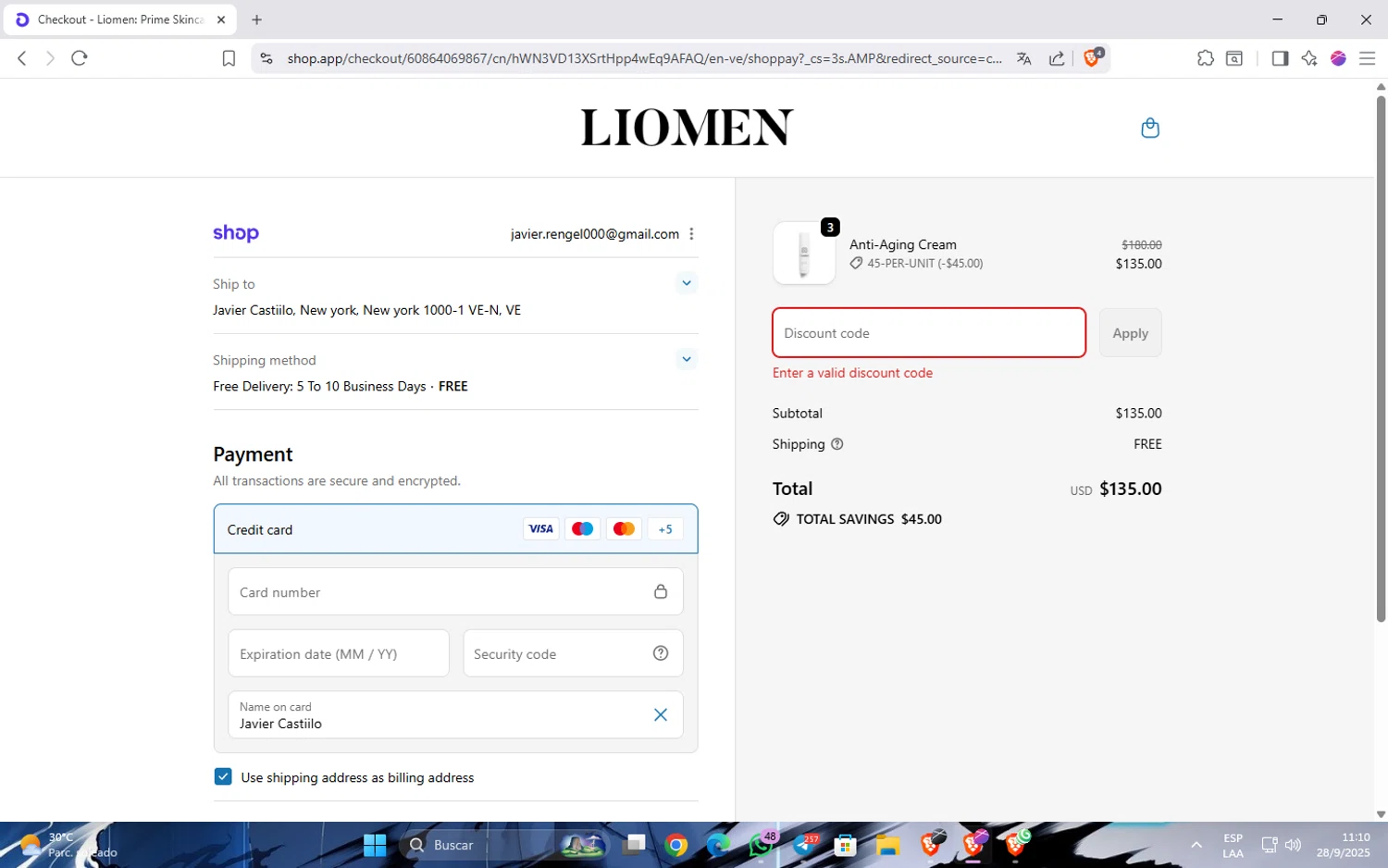1388x868 pixels.
Task: Select the Credit card payment option
Action: tap(455, 529)
